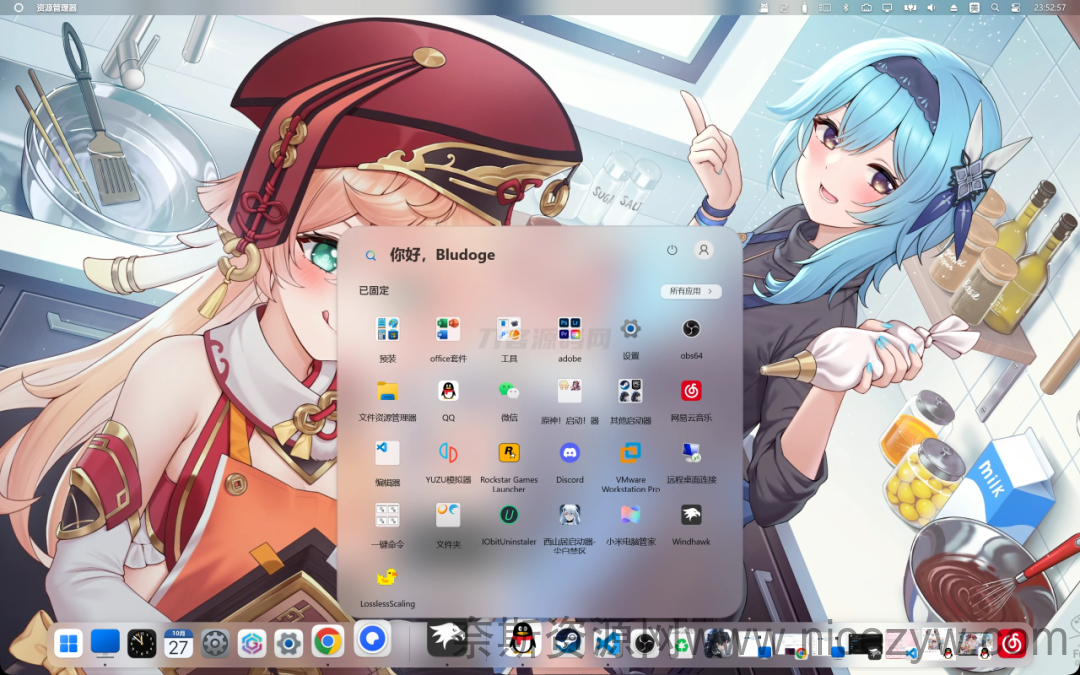Open the clock showing 23:52:57
The height and width of the screenshot is (675, 1080).
pyautogui.click(x=1050, y=8)
